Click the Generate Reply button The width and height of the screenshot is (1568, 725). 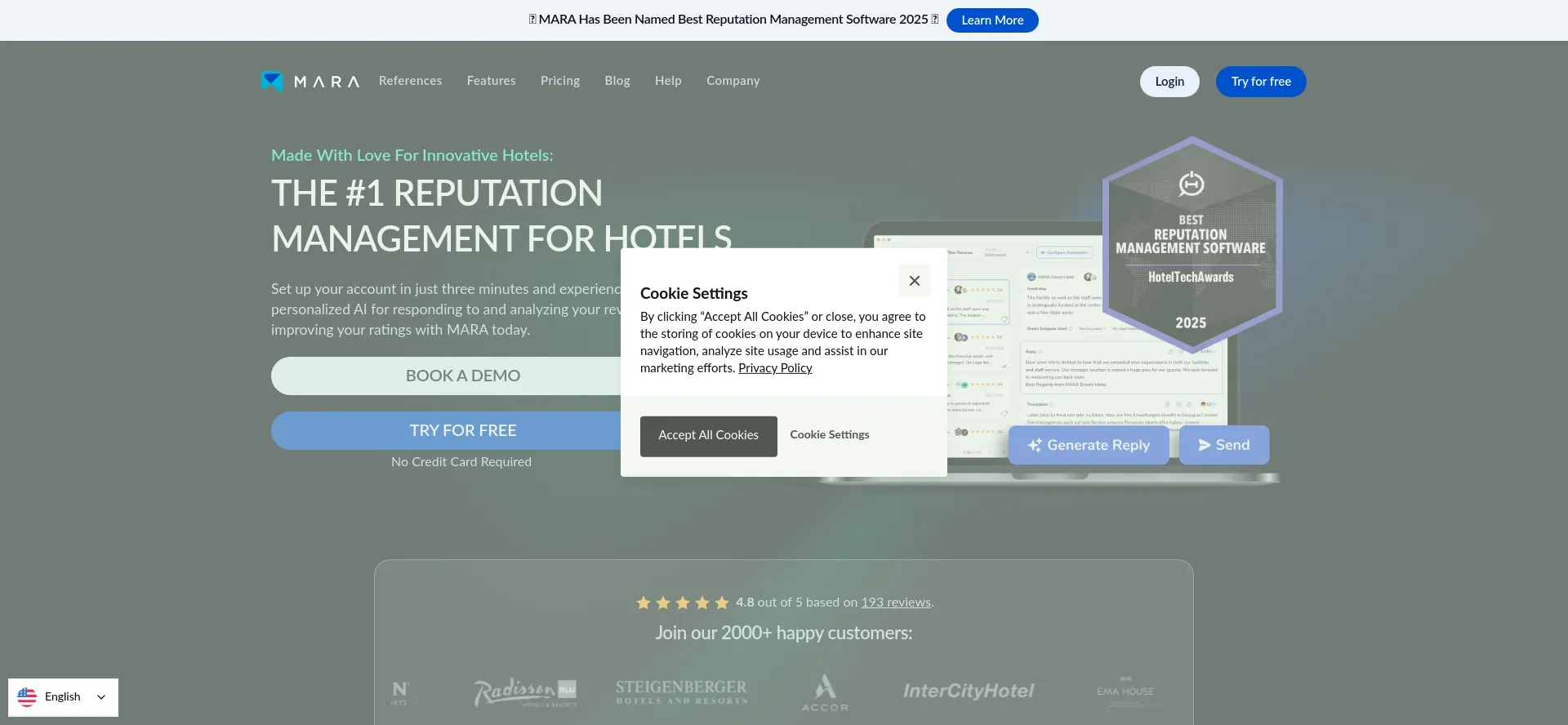[x=1089, y=445]
